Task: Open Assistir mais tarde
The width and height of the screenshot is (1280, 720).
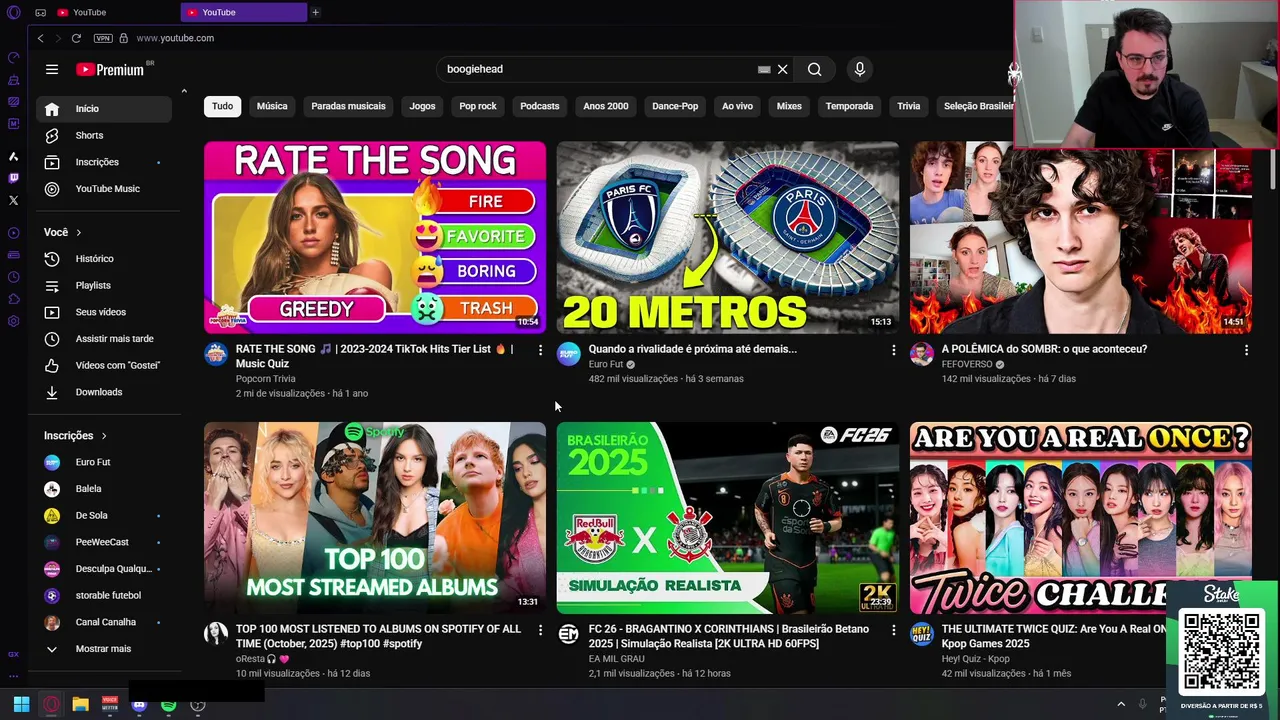Action: pyautogui.click(x=104, y=338)
